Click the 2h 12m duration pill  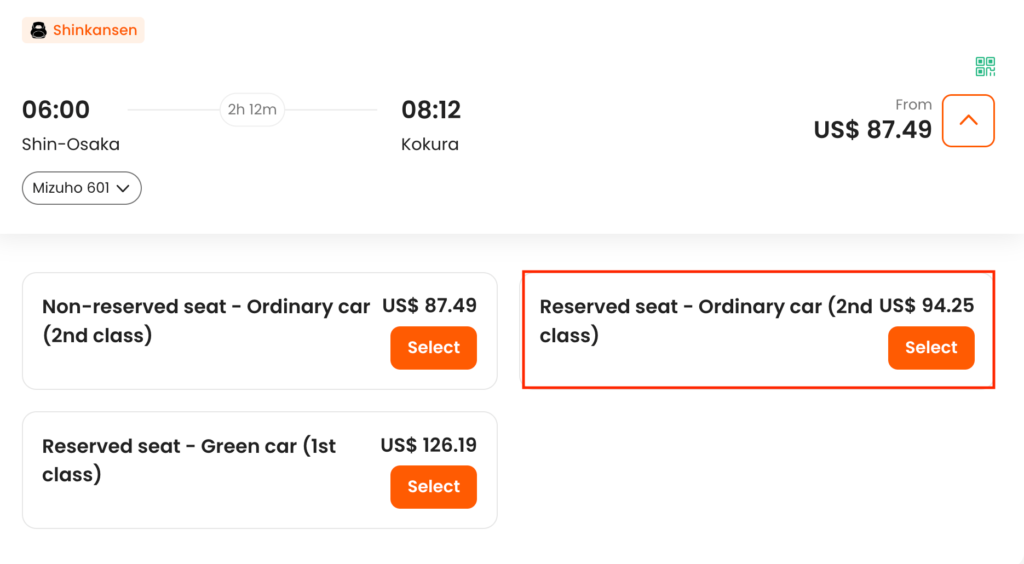pos(252,109)
